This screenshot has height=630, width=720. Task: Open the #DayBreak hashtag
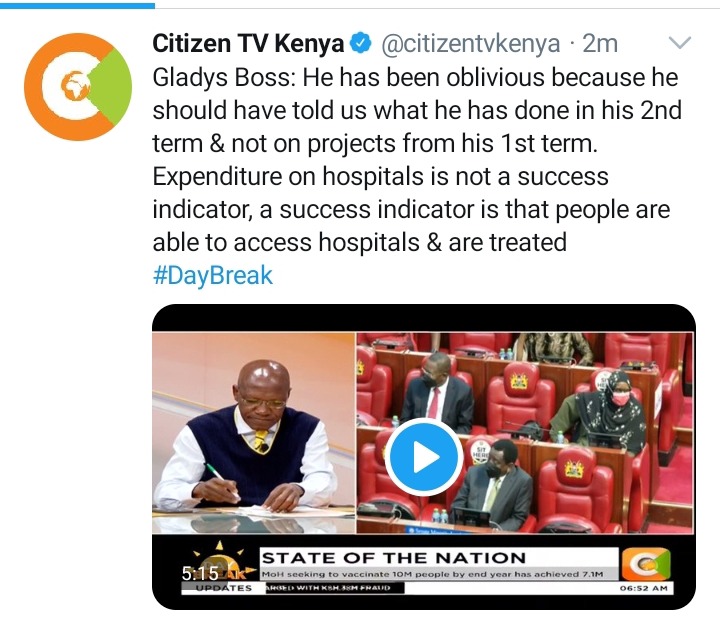213,275
